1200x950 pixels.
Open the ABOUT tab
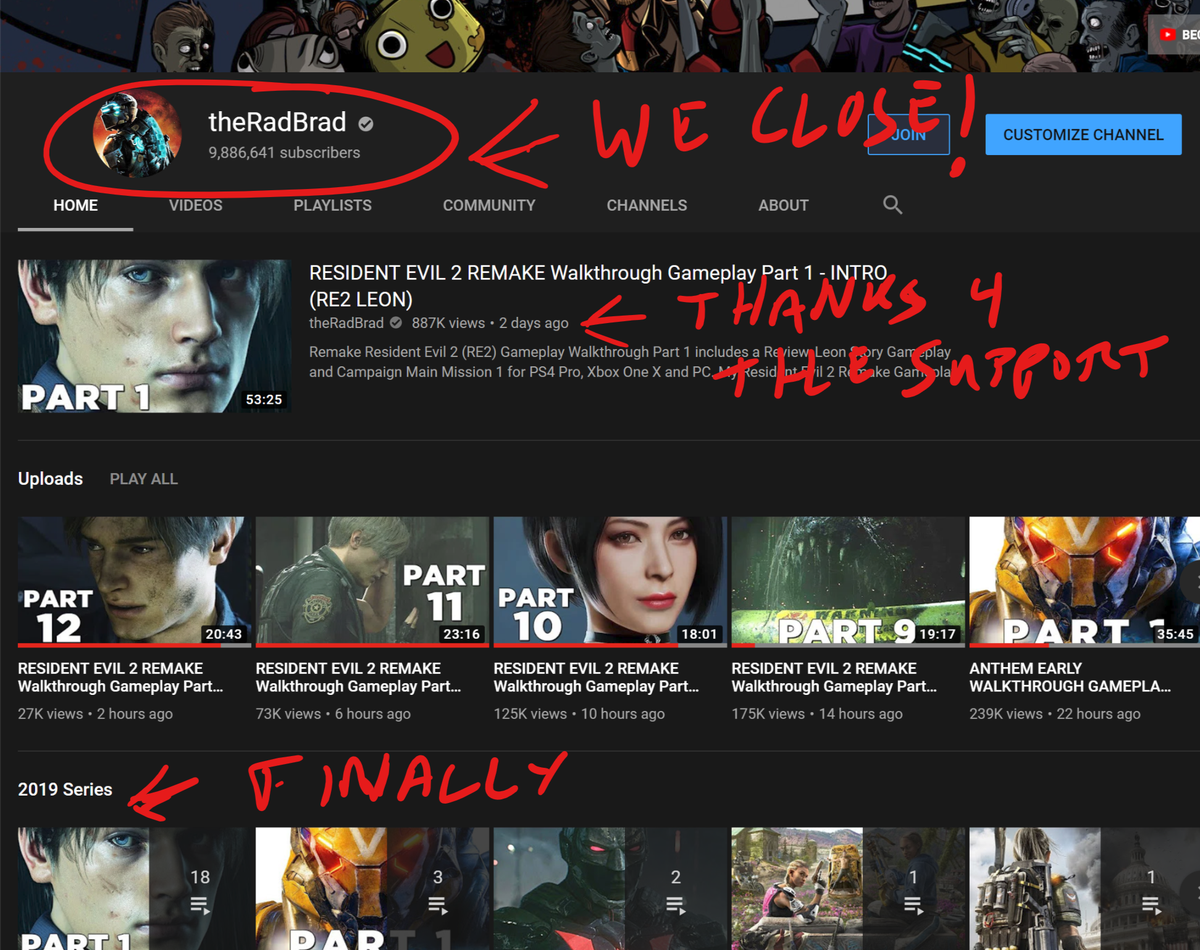coord(783,205)
